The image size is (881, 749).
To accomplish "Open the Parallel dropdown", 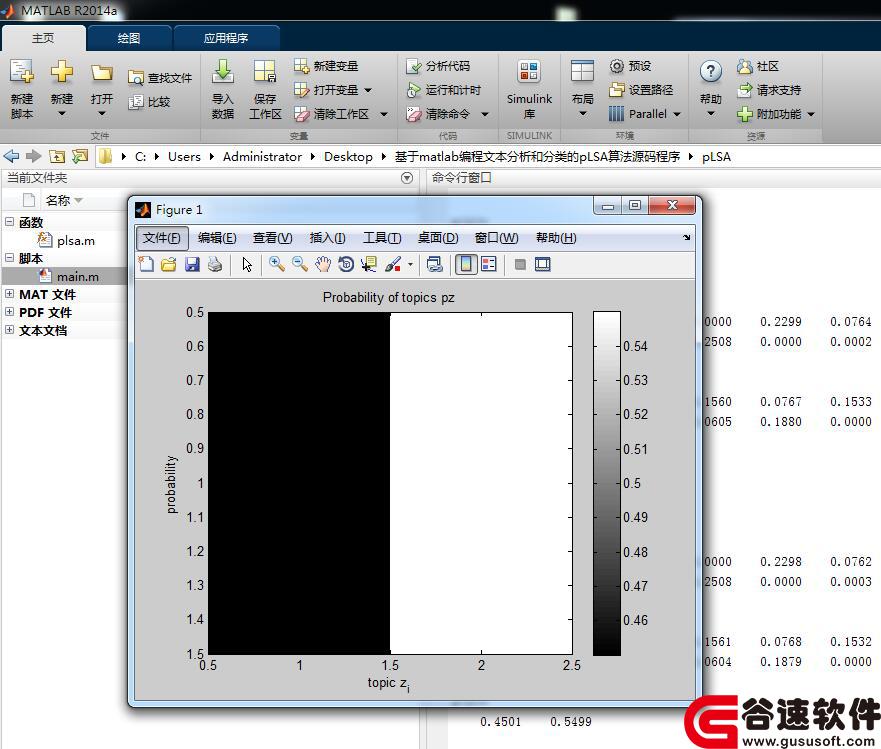I will [677, 114].
